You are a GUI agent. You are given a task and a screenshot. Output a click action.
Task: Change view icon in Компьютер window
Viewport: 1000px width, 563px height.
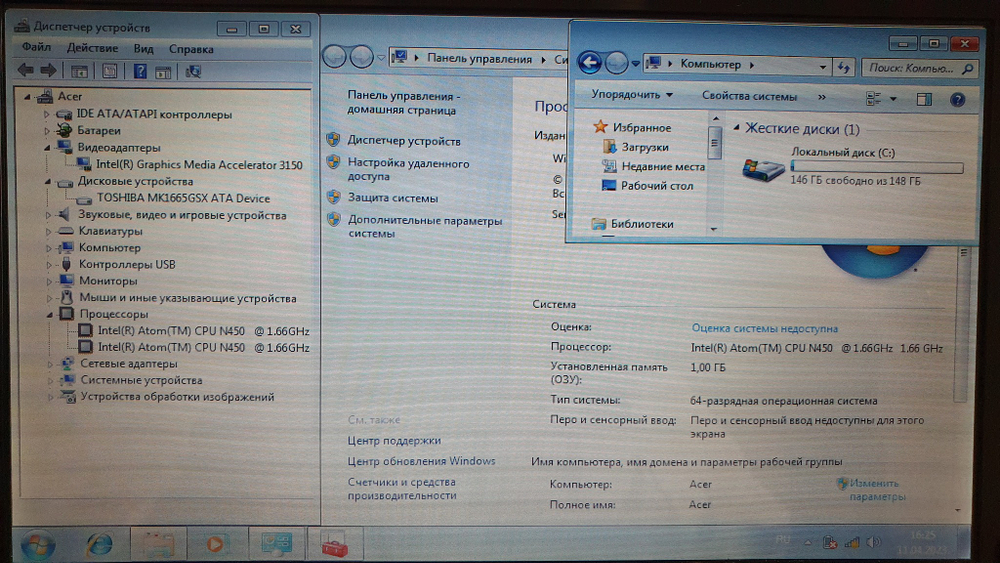pyautogui.click(x=874, y=98)
